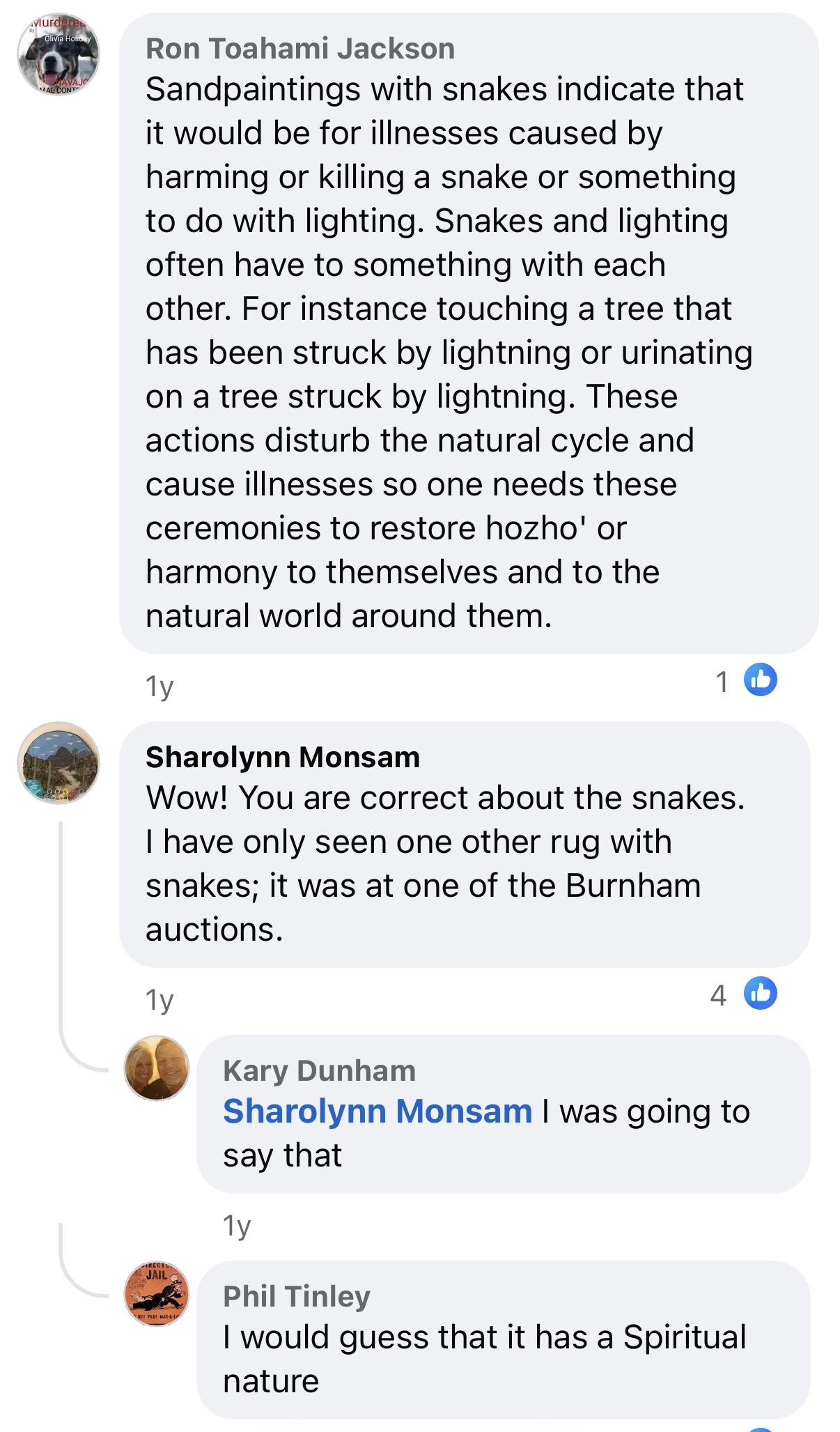The height and width of the screenshot is (1432, 840).
Task: View the reaction count of 1
Action: 722,682
